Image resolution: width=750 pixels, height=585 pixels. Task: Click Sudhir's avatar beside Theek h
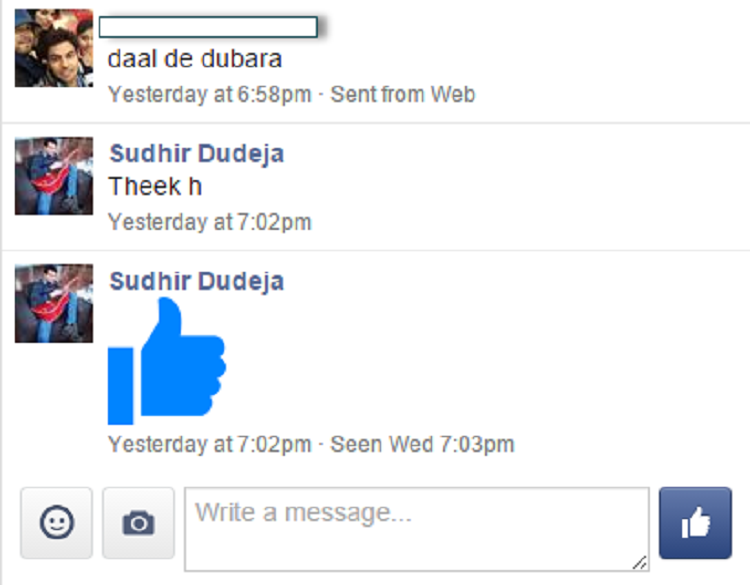[54, 176]
